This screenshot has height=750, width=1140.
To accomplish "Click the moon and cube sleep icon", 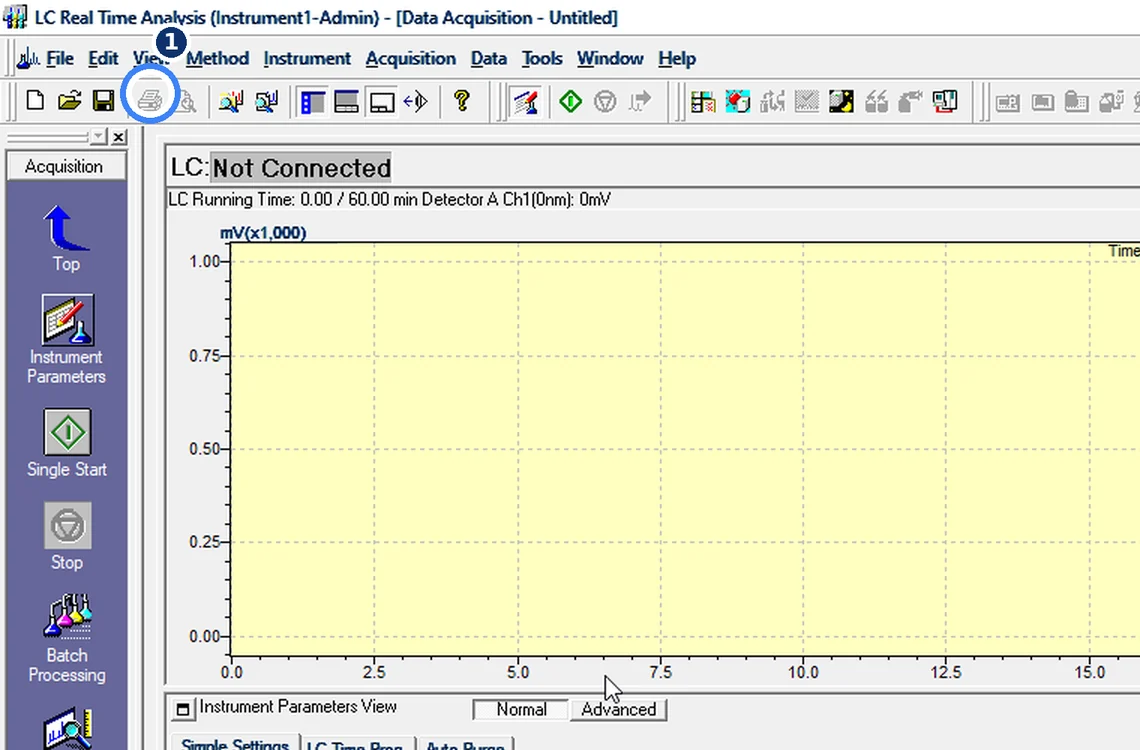I will click(841, 102).
